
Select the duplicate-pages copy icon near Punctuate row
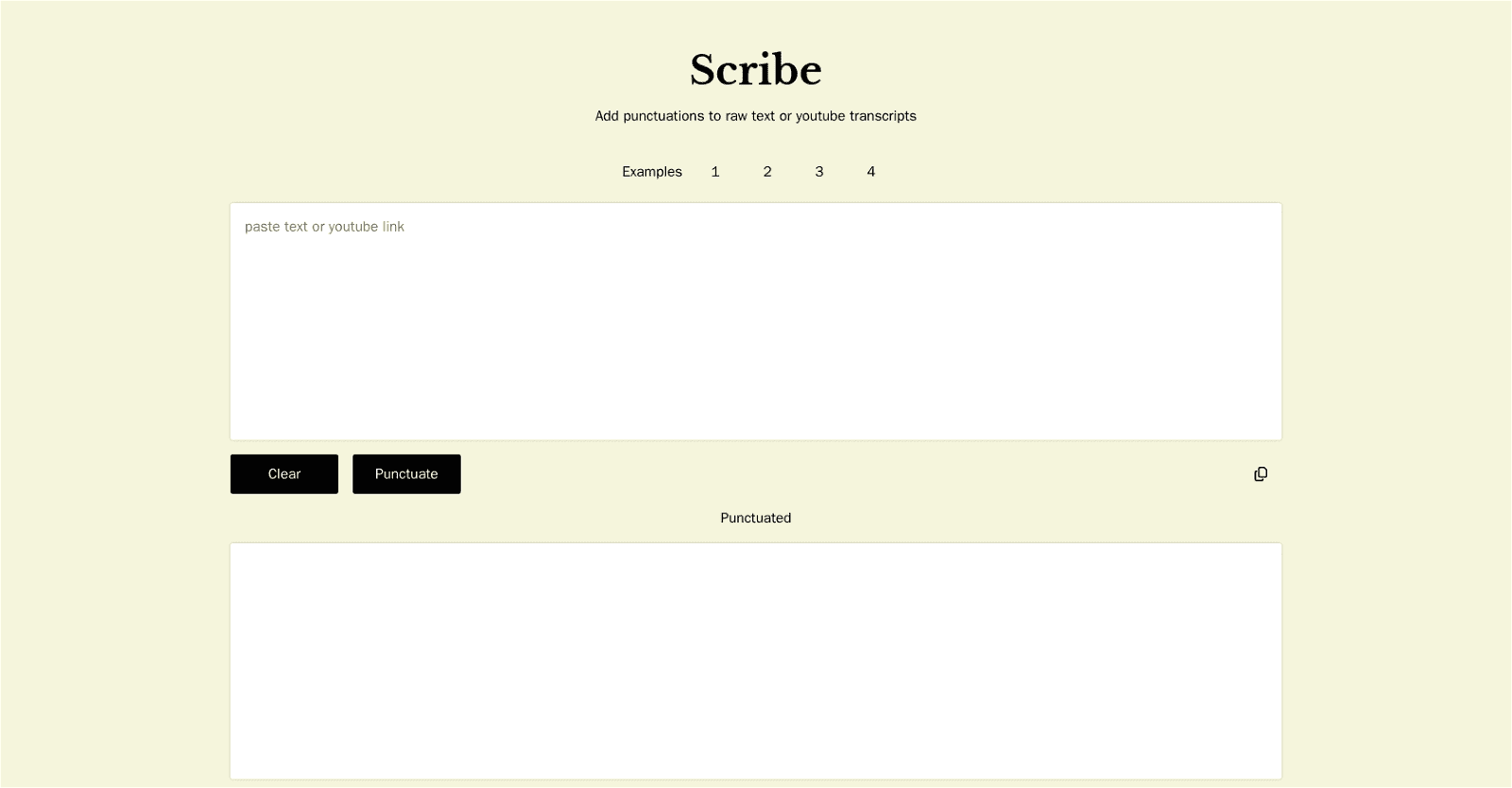1260,473
